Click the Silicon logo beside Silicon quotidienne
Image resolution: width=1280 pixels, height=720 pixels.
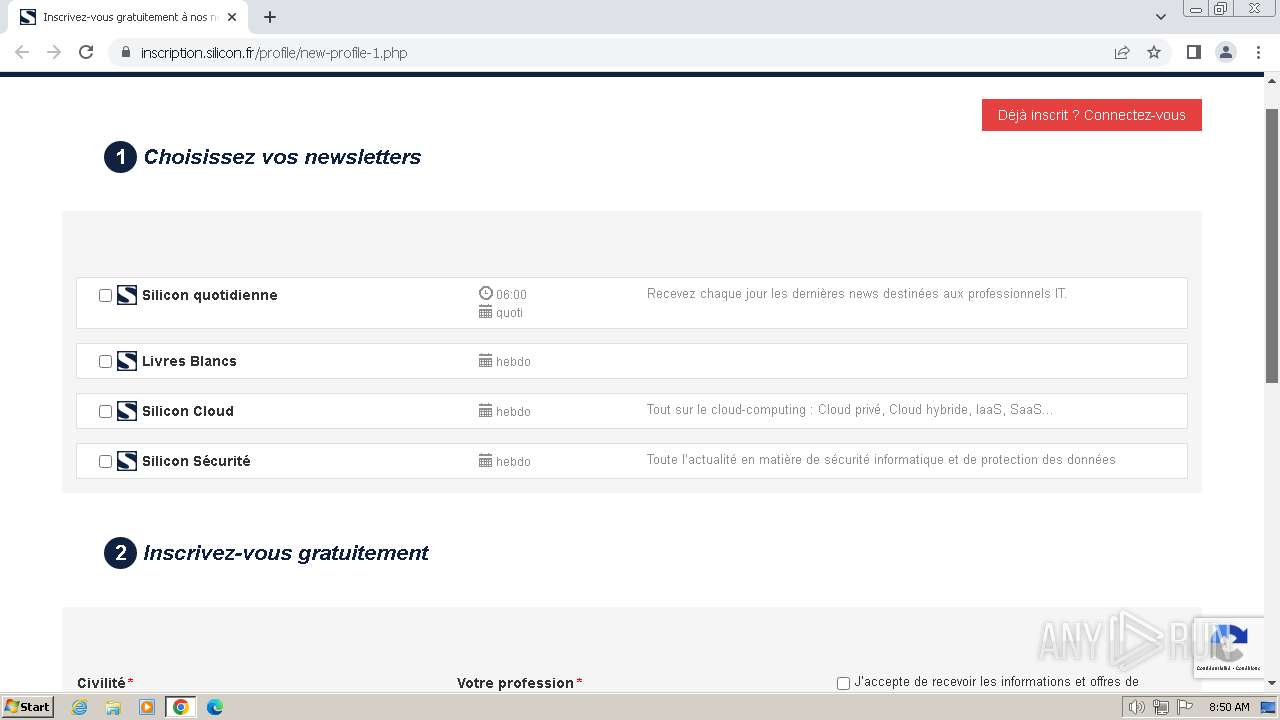coord(127,295)
